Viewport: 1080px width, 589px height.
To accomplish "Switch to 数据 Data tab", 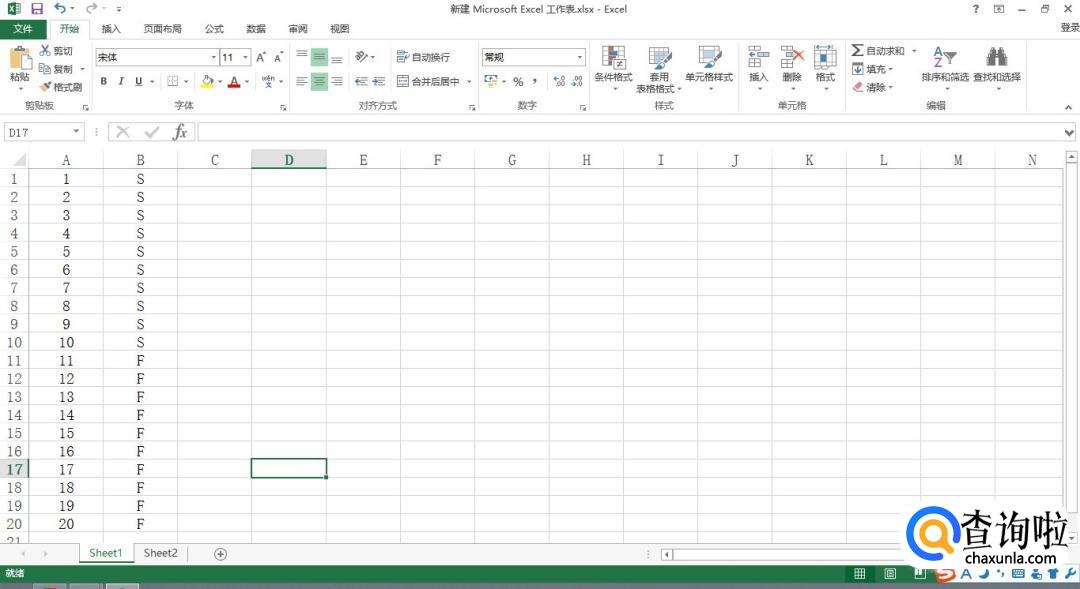I will [256, 29].
